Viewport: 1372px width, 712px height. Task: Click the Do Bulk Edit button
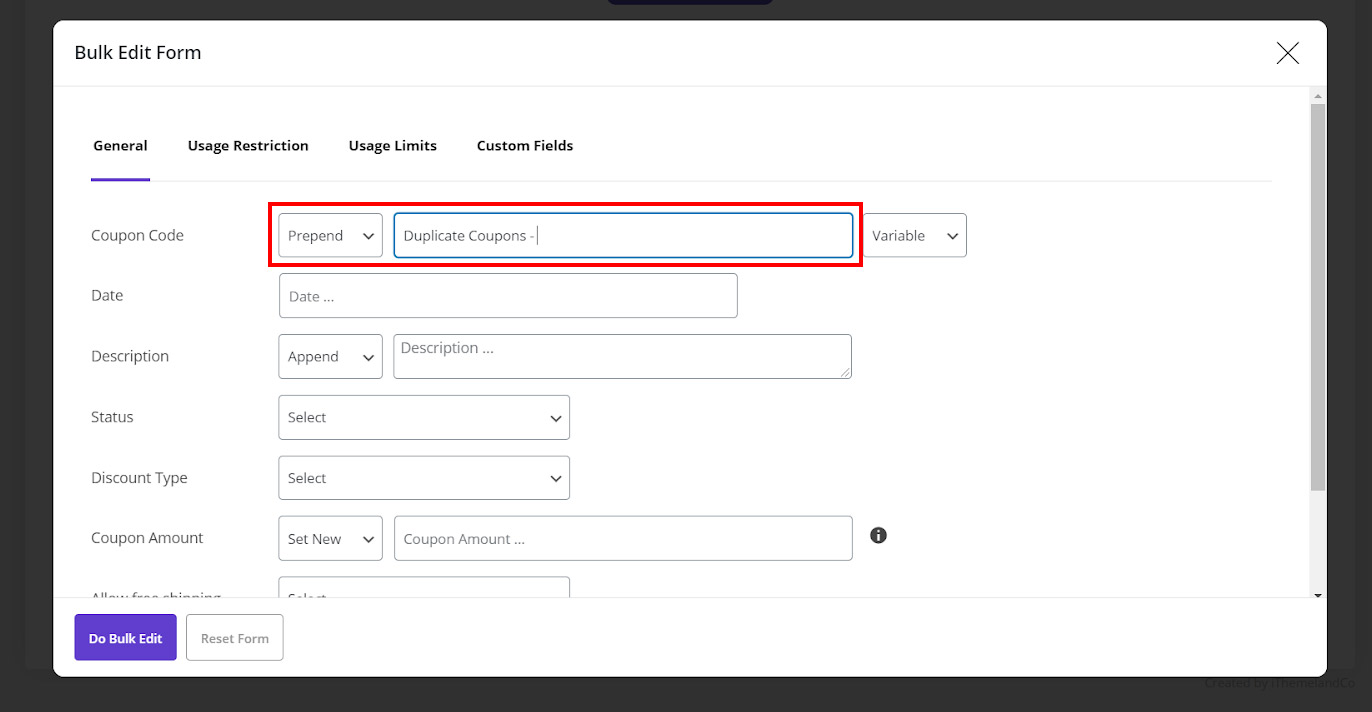pyautogui.click(x=125, y=638)
